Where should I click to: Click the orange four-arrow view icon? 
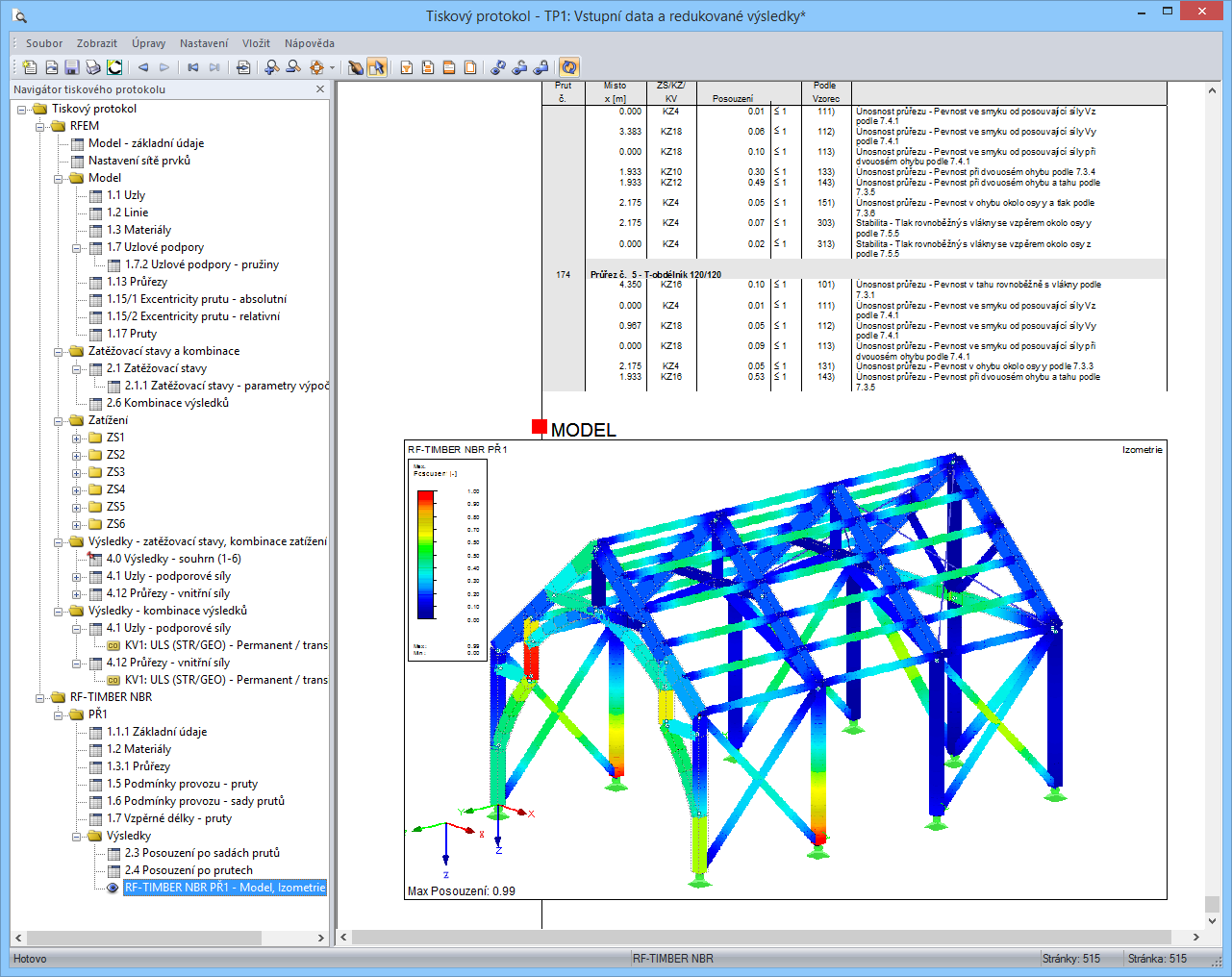click(x=316, y=67)
